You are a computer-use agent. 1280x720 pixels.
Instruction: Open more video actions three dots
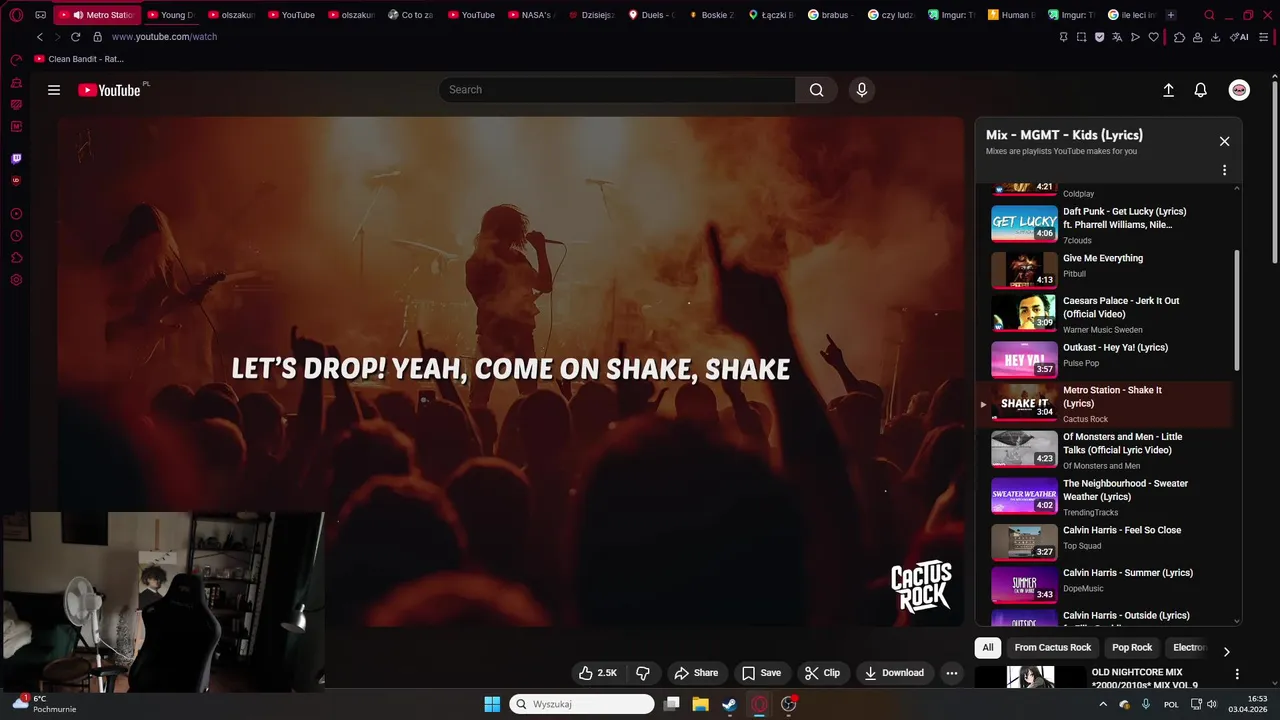(x=952, y=673)
